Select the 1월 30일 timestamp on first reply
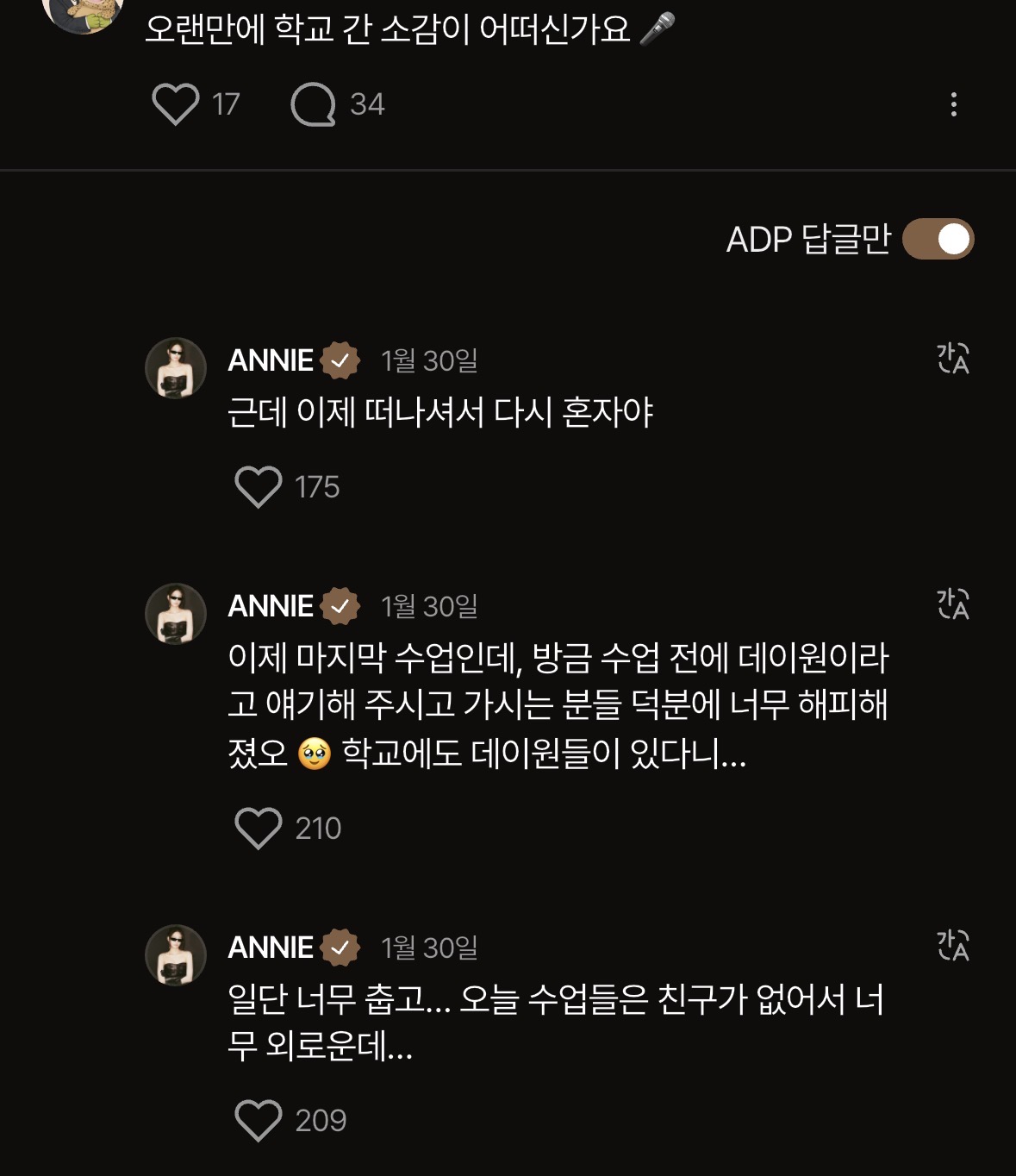The width and height of the screenshot is (1016, 1176). [x=429, y=360]
